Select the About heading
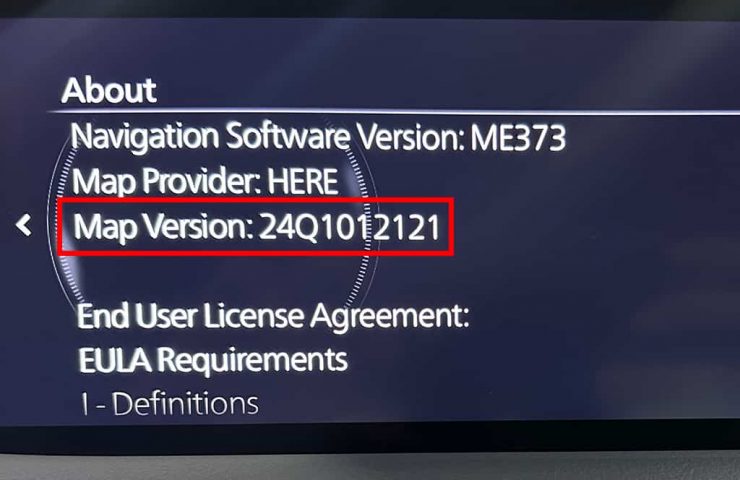Viewport: 740px width, 480px height. [x=109, y=90]
